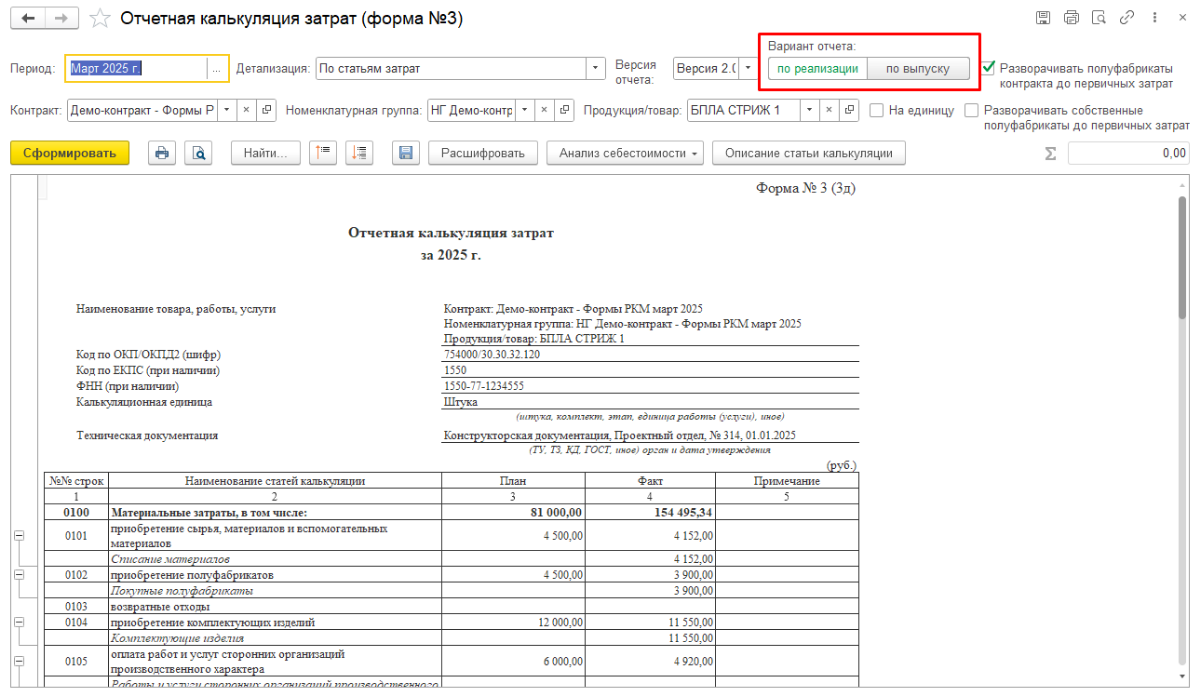The height and width of the screenshot is (696, 1200).
Task: Save the report using the floppy disk icon
Action: [406, 153]
